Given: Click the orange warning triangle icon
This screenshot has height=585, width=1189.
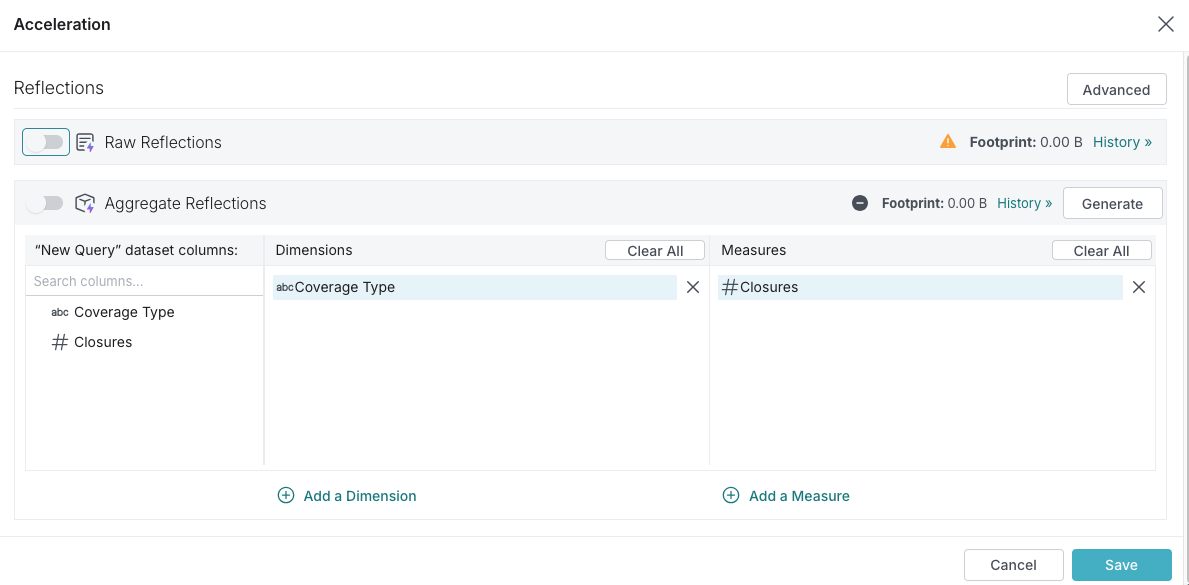Looking at the screenshot, I should (948, 142).
